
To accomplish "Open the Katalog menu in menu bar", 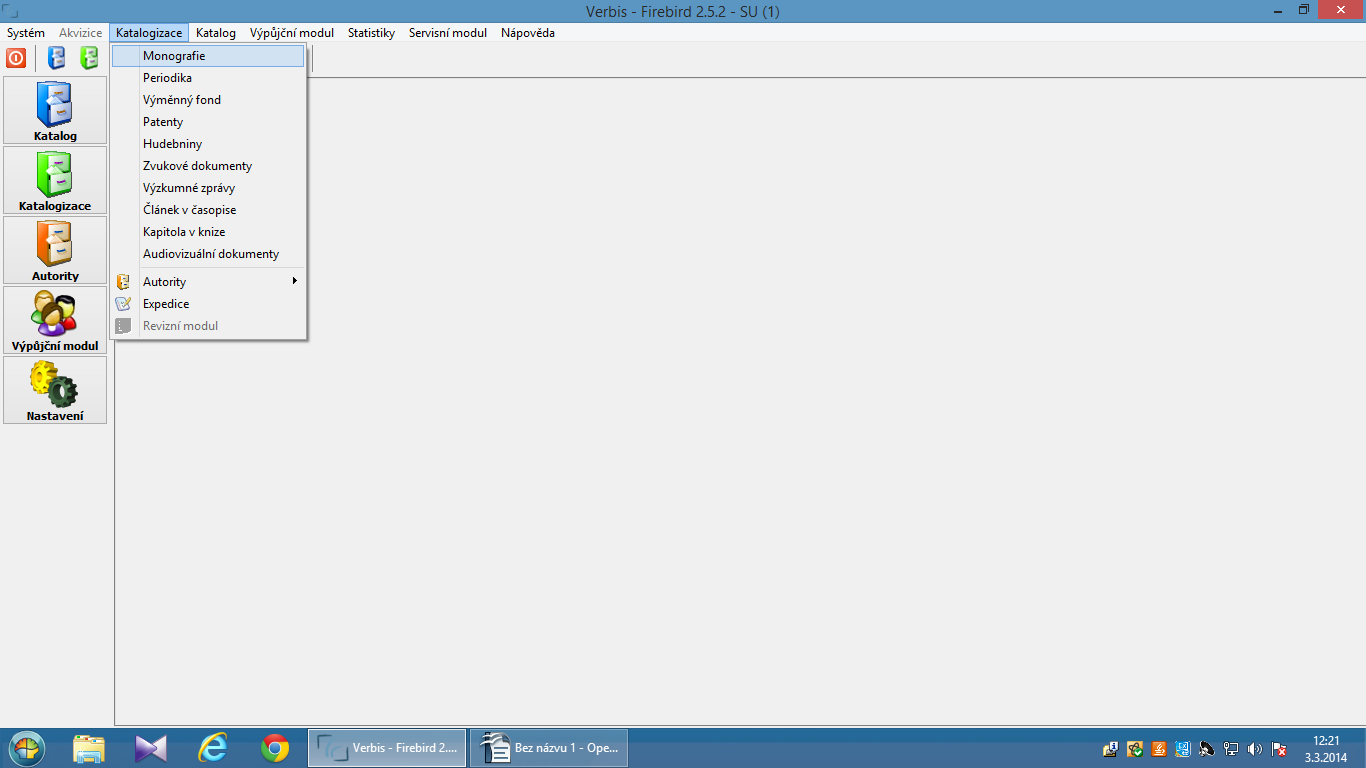I will (216, 33).
